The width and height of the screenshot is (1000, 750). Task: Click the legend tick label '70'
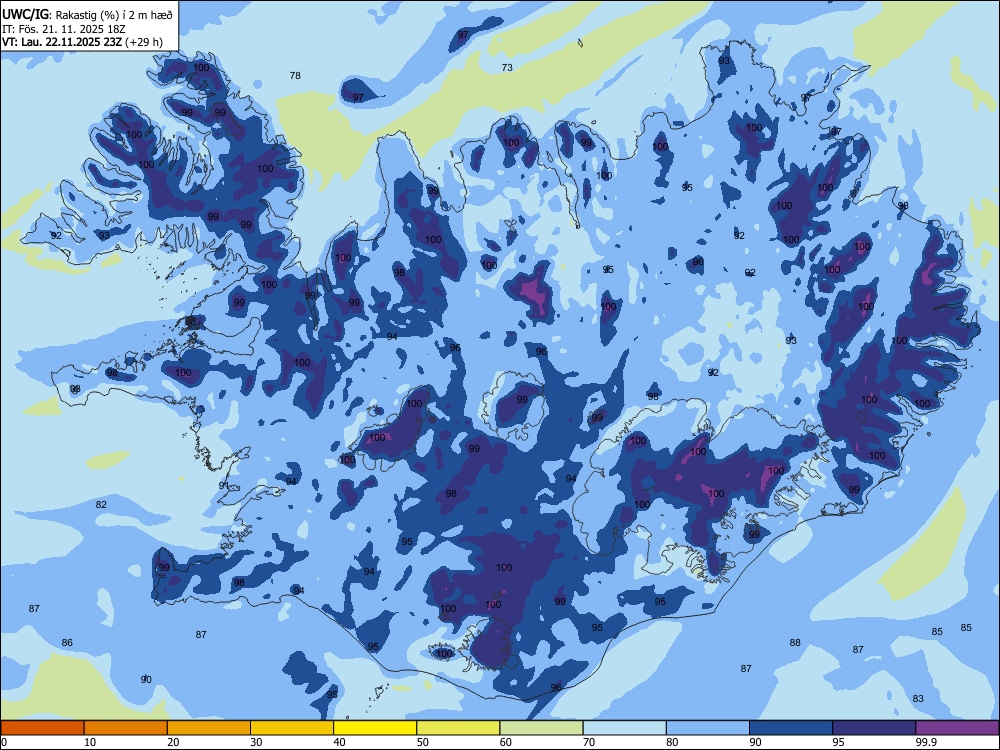589,742
